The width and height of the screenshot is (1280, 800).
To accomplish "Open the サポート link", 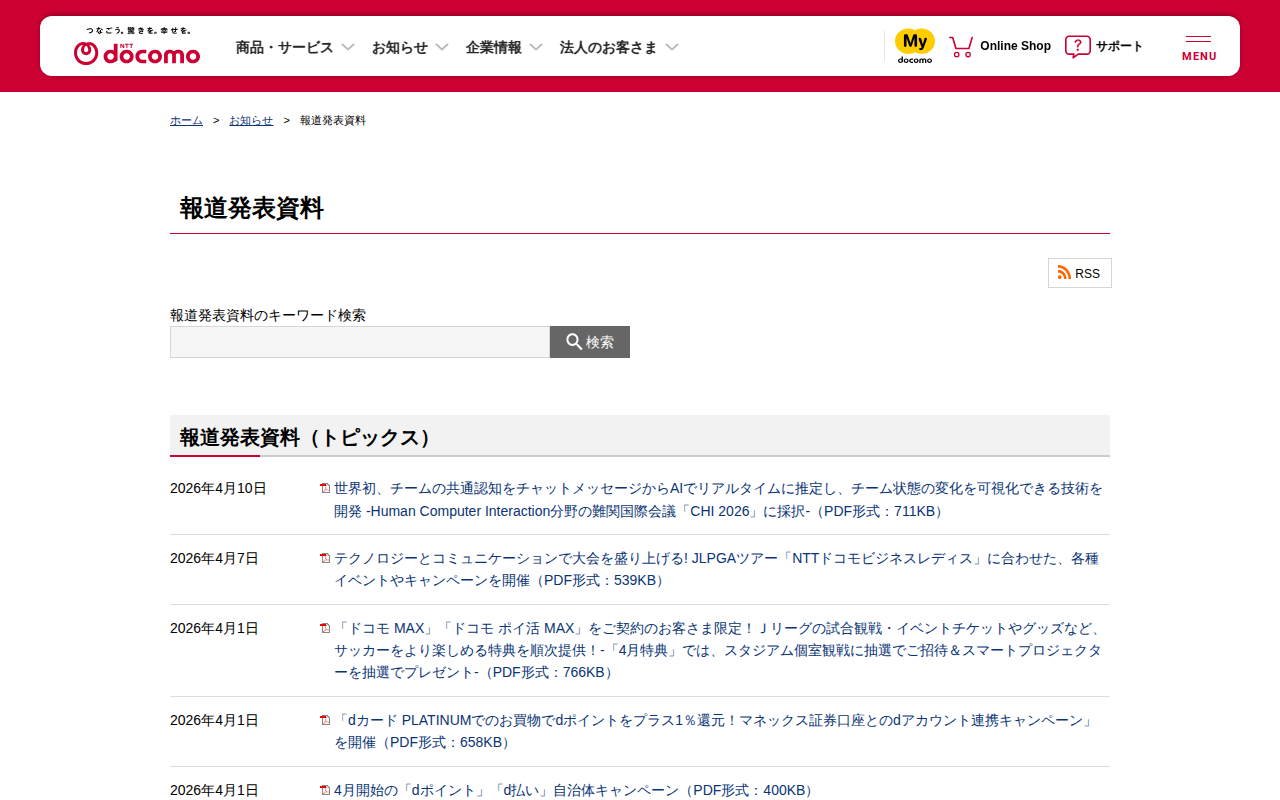I will coord(1119,46).
